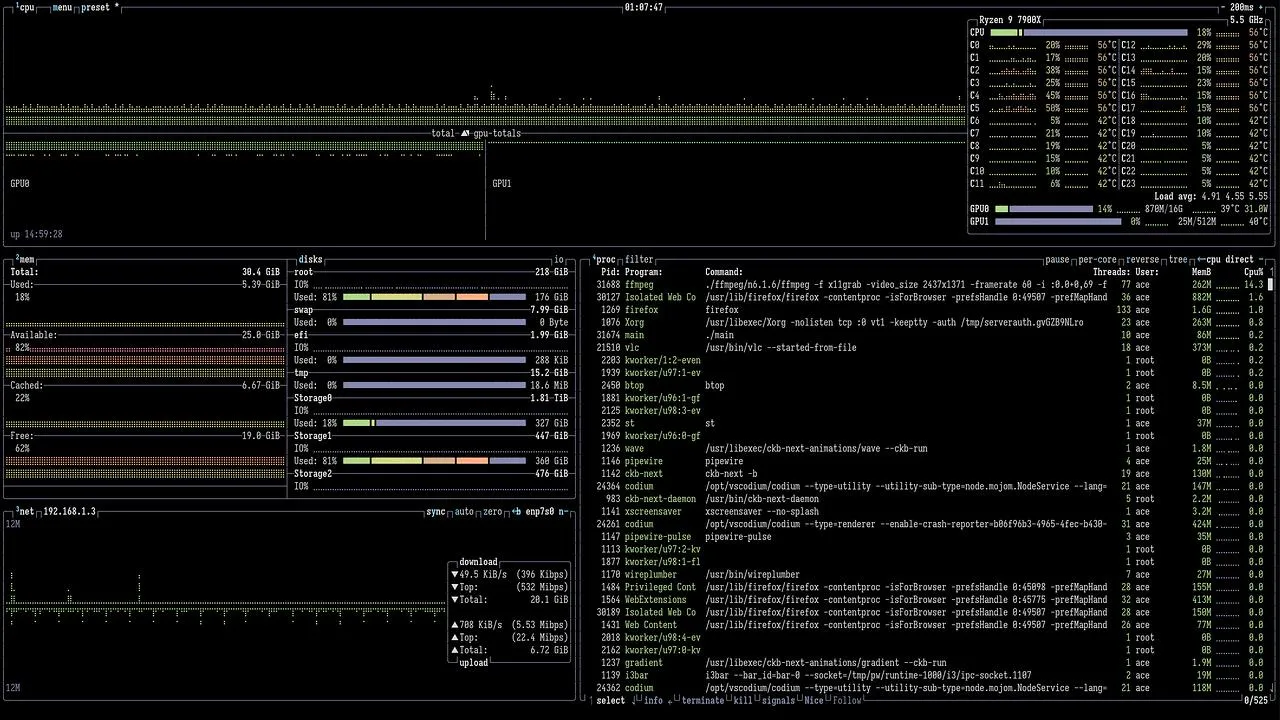Select the xscreensaver process row

coord(929,511)
